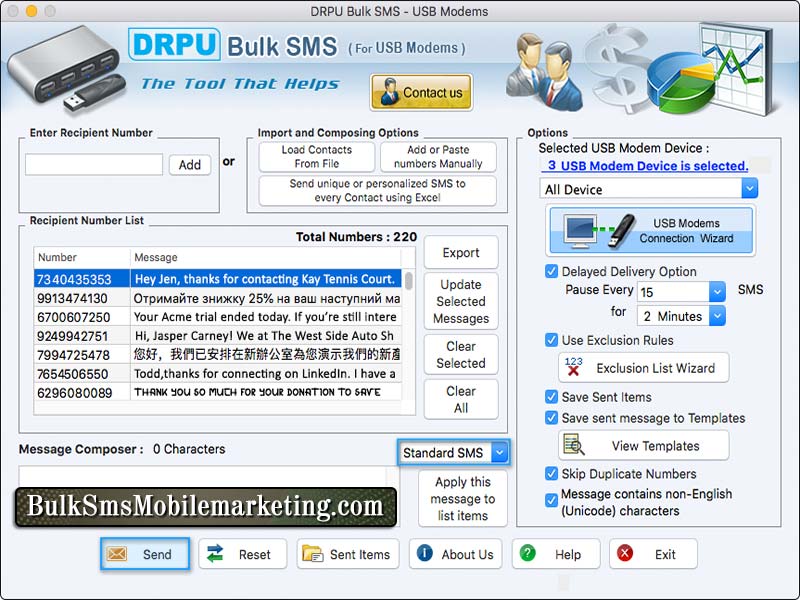Toggle Use Exclusion Rules
800x600 pixels.
click(x=551, y=340)
